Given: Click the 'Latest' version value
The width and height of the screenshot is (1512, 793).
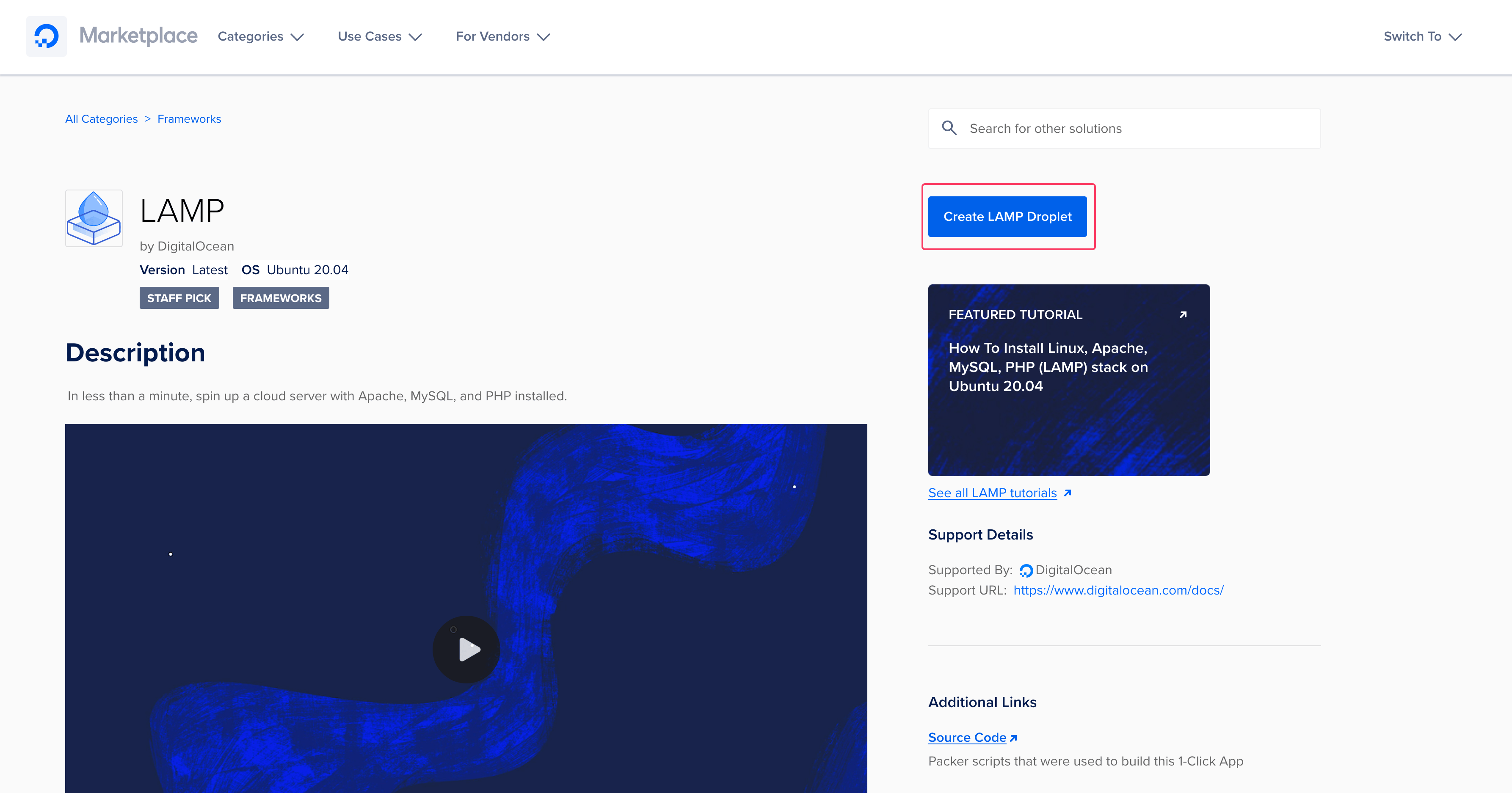Looking at the screenshot, I should (x=210, y=270).
